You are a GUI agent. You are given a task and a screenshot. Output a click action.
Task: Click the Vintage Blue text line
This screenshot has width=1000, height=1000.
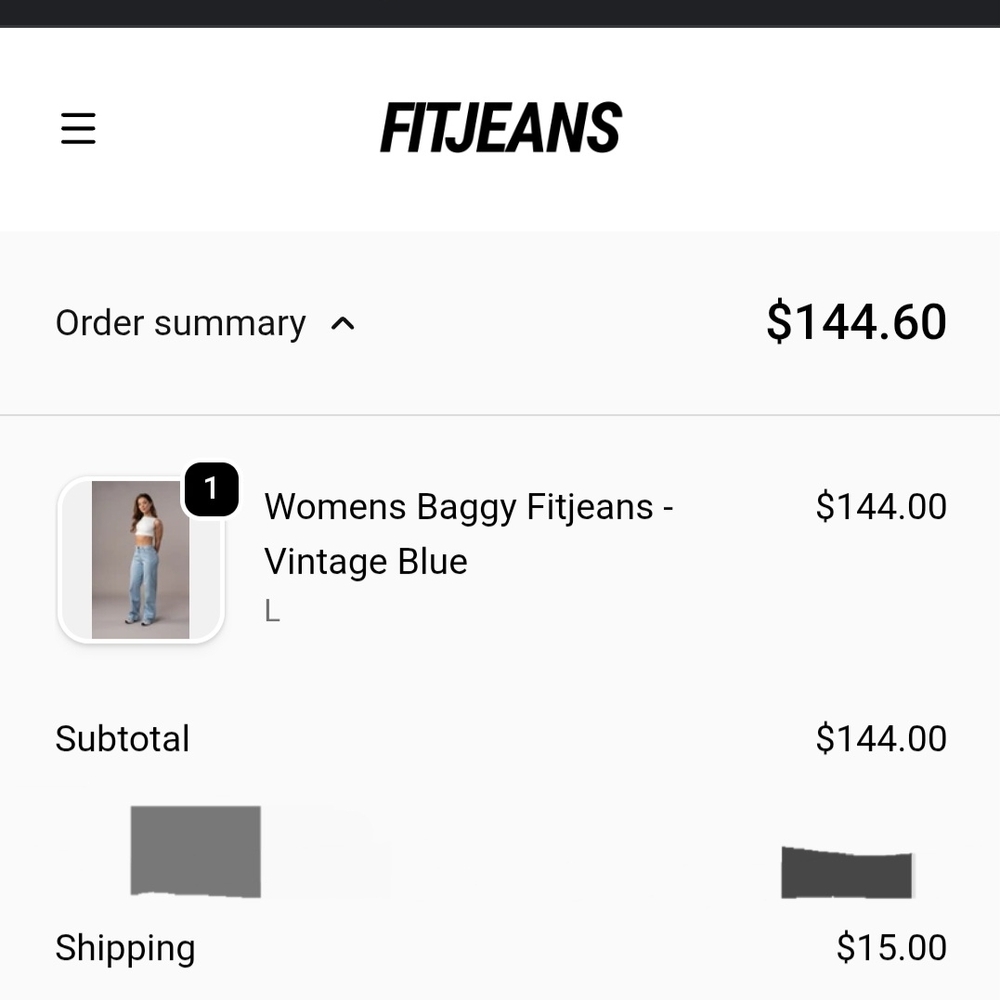click(366, 562)
